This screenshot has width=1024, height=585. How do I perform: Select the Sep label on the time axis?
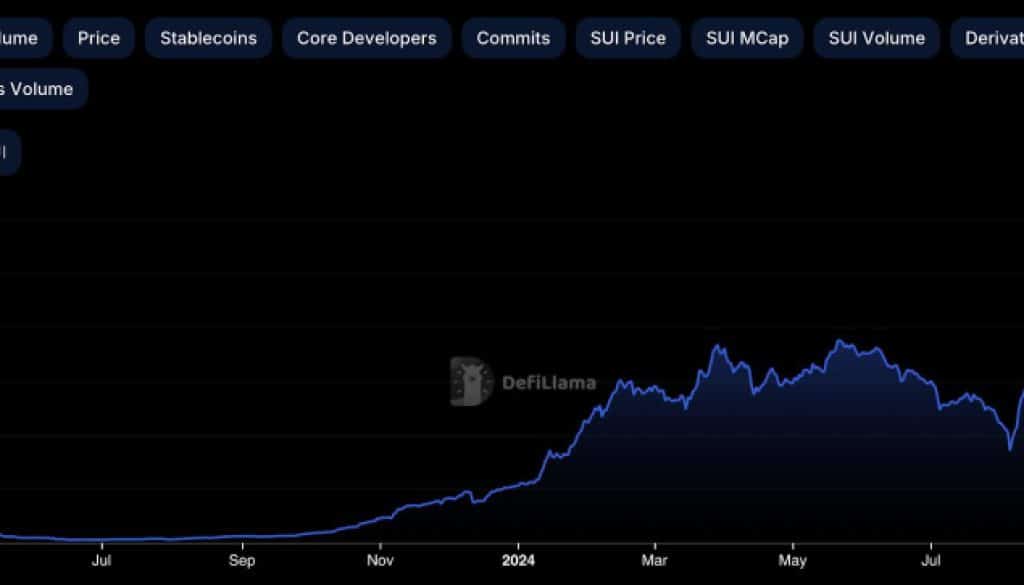(x=240, y=561)
